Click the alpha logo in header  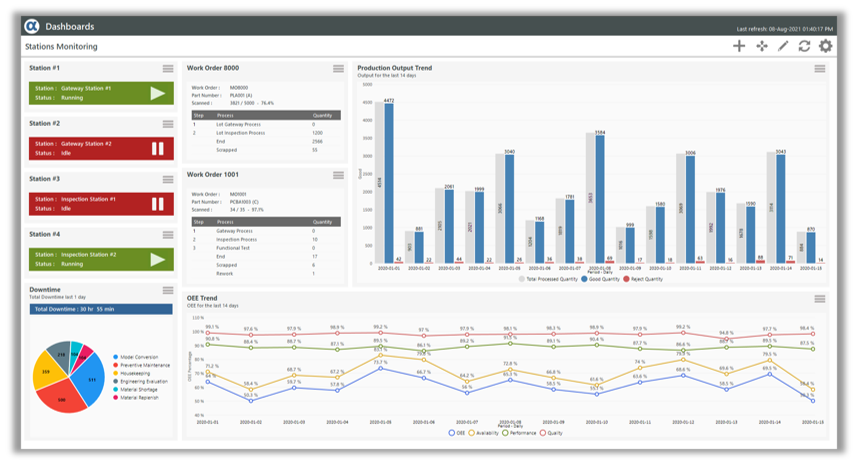pos(31,26)
